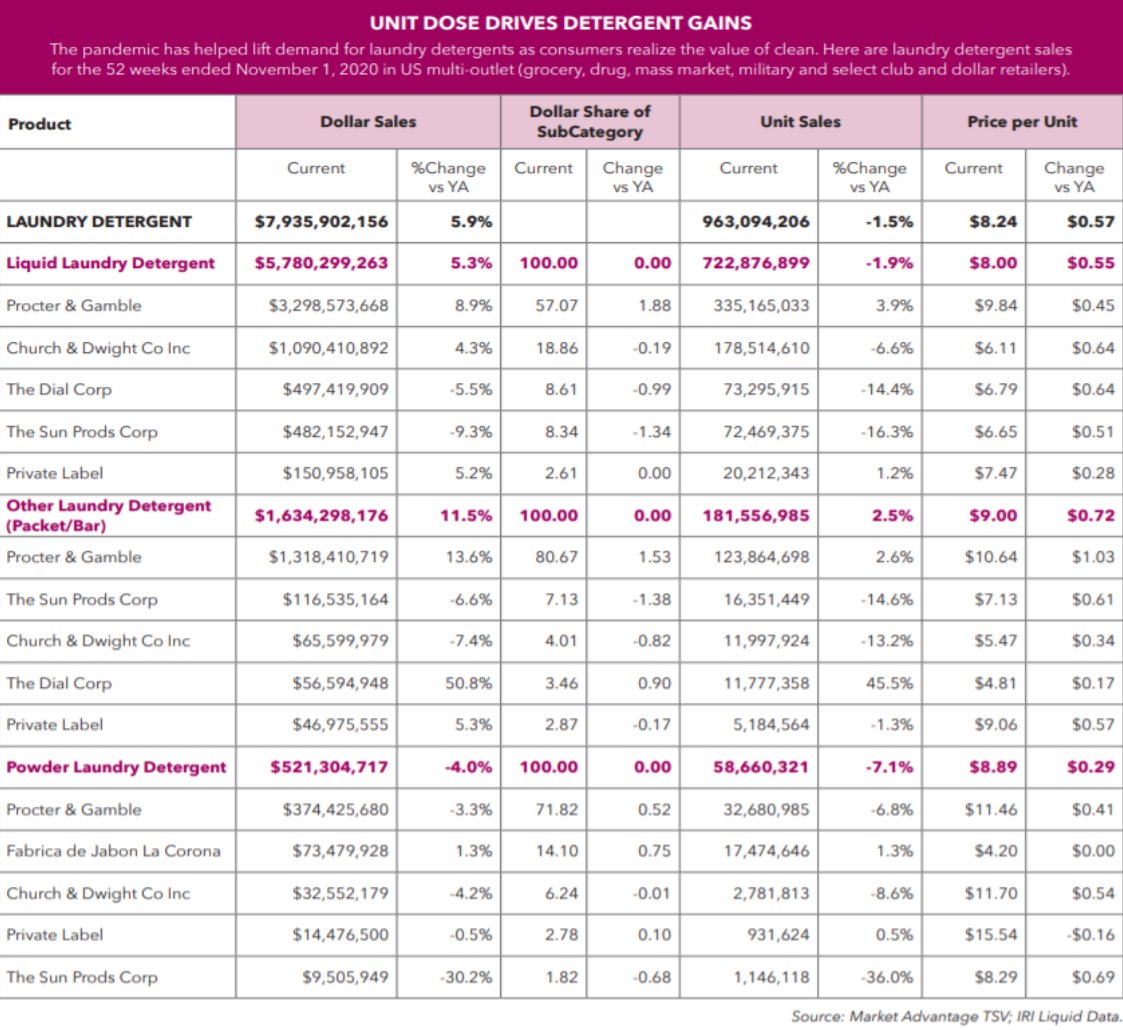The image size is (1123, 1030).
Task: Select the '123,864,698' unit sales cell
Action: point(761,557)
